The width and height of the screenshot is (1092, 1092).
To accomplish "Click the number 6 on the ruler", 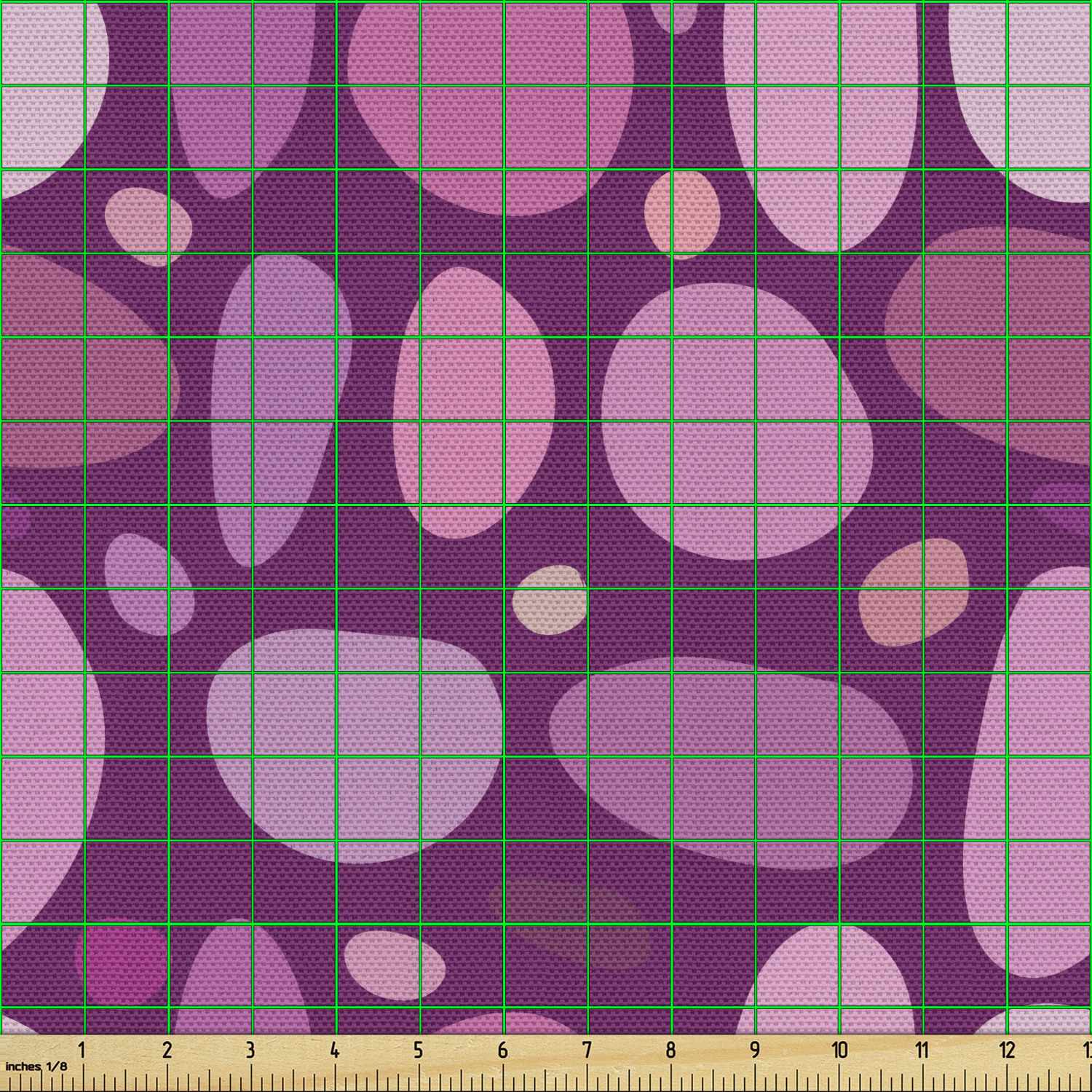I will 502,1051.
